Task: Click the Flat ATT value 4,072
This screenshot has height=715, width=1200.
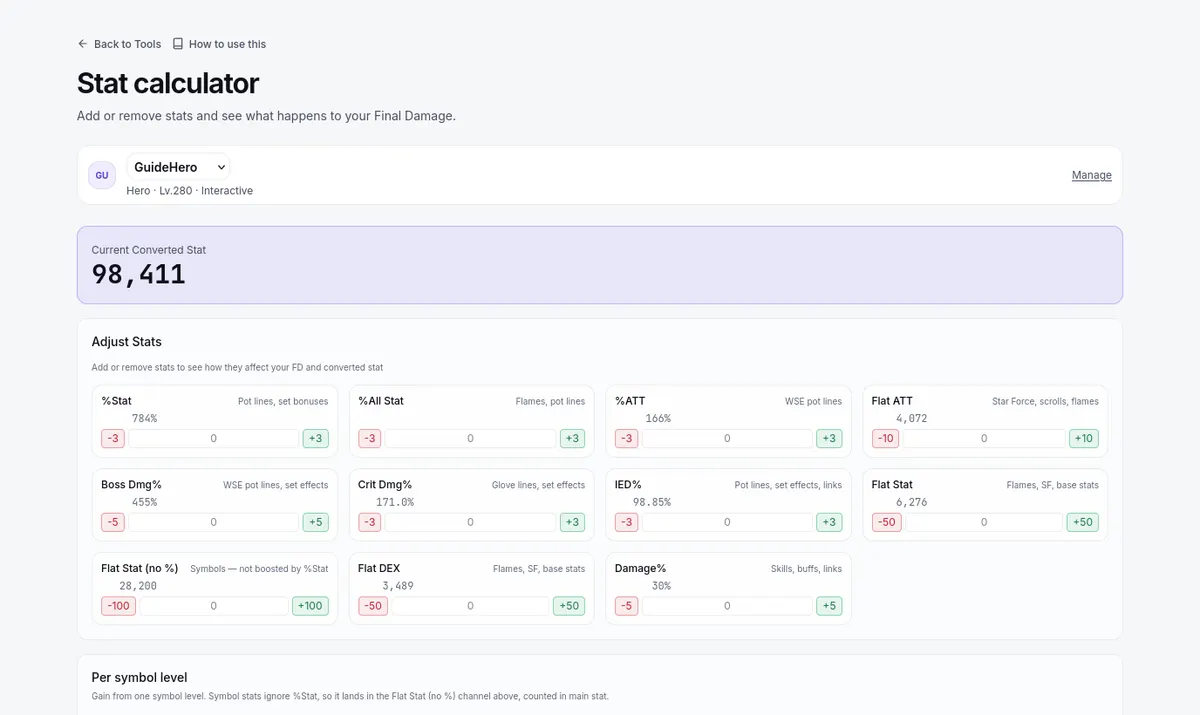Action: (x=911, y=418)
